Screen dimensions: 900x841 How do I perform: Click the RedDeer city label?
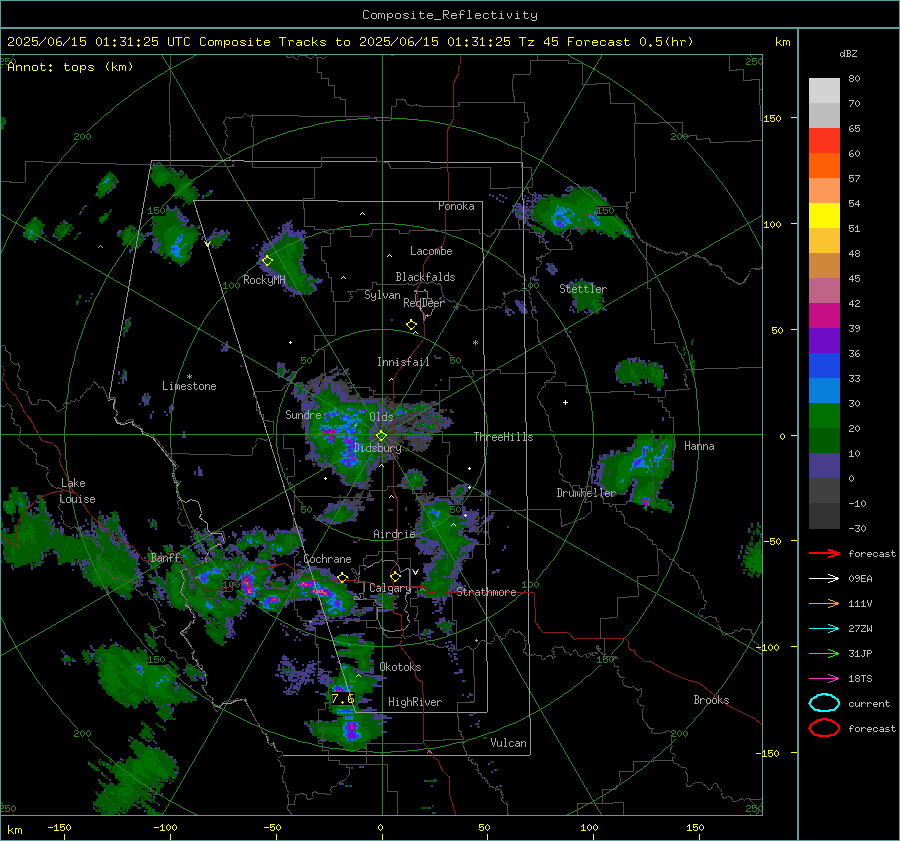tap(424, 303)
